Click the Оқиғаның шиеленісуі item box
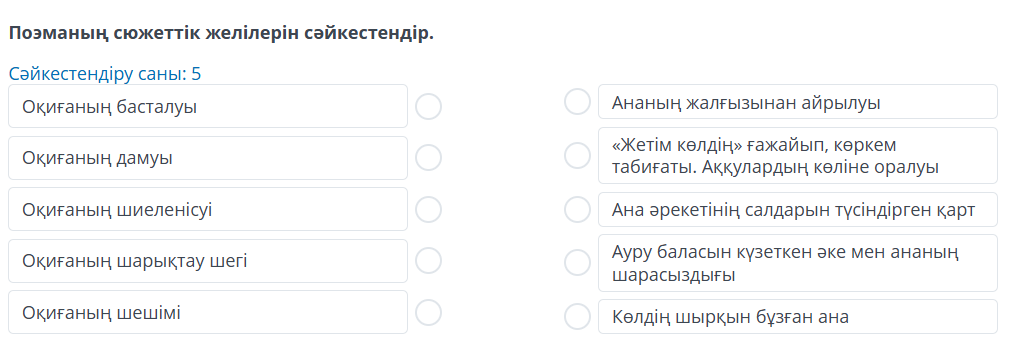This screenshot has width=1015, height=363. pyautogui.click(x=208, y=209)
